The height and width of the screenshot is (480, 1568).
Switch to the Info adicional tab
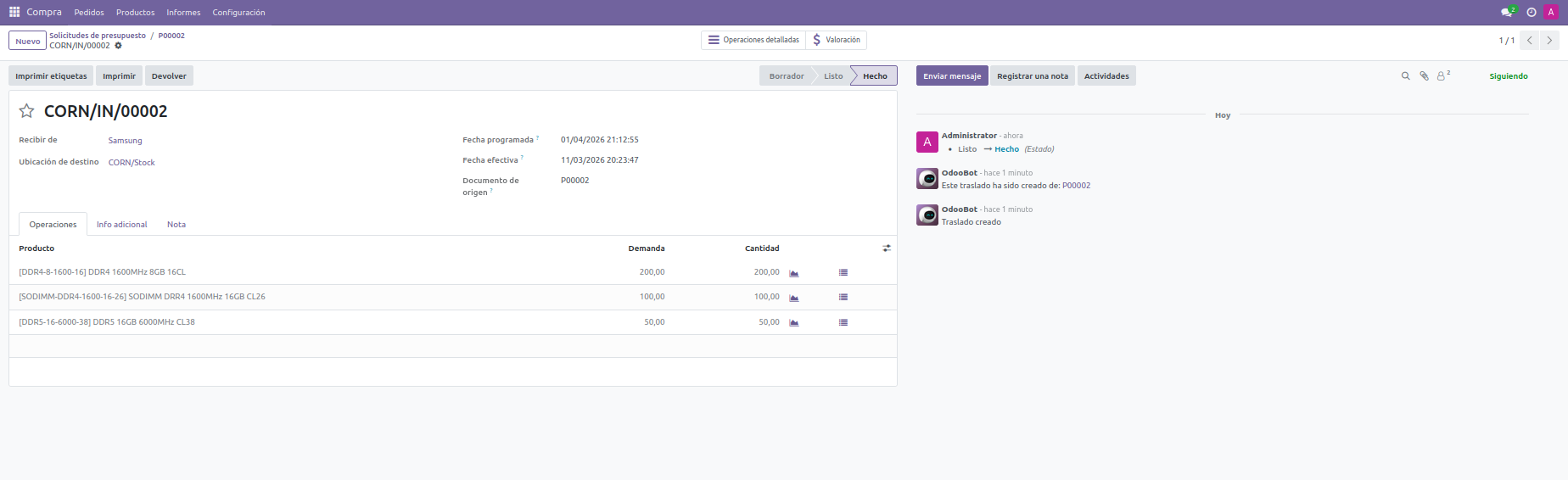(121, 225)
